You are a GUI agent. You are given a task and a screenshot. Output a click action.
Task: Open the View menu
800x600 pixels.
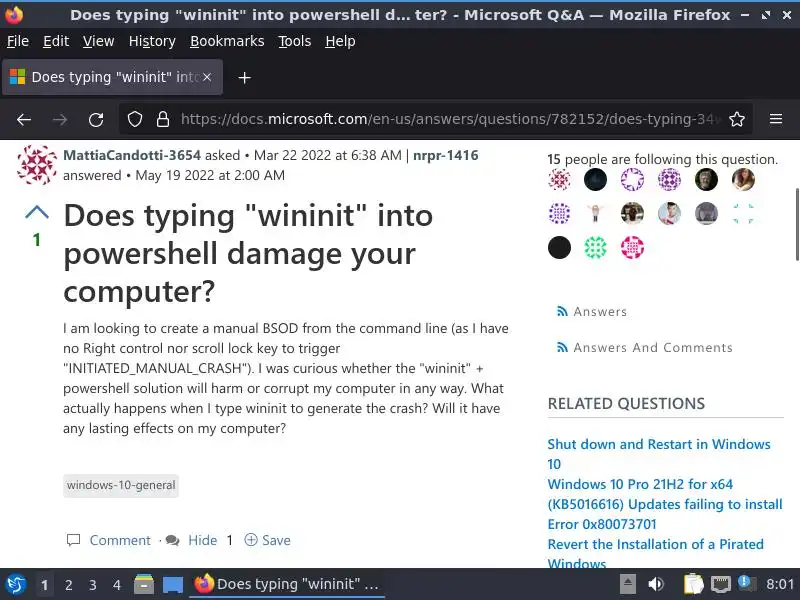pyautogui.click(x=98, y=41)
